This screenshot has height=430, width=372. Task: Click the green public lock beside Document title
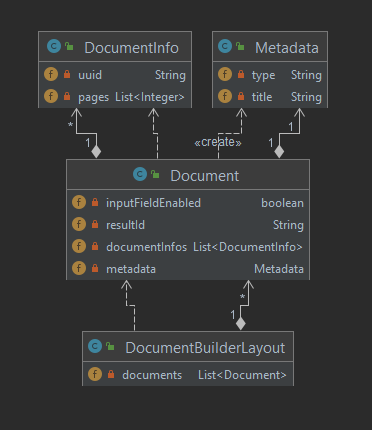(155, 174)
